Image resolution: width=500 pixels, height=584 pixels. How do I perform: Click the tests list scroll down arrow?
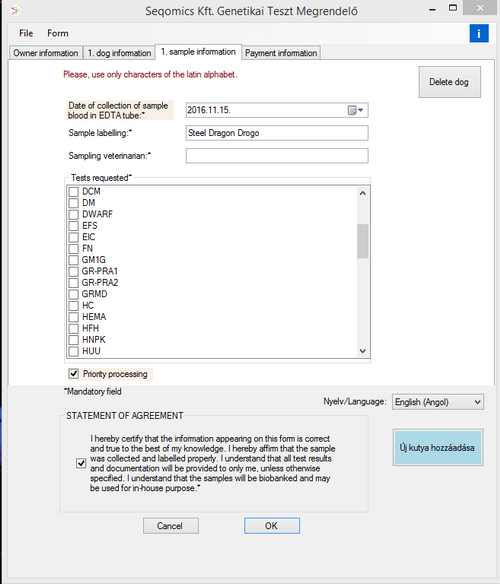363,351
